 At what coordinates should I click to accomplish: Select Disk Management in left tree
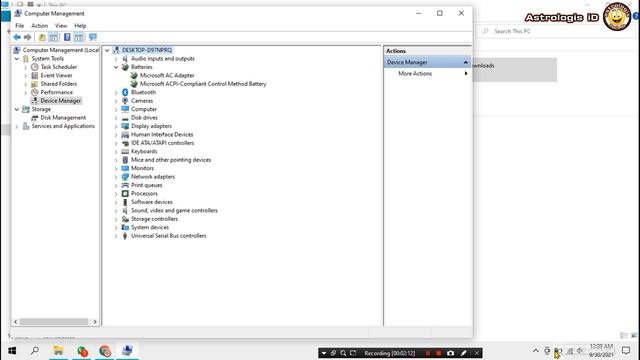(63, 118)
